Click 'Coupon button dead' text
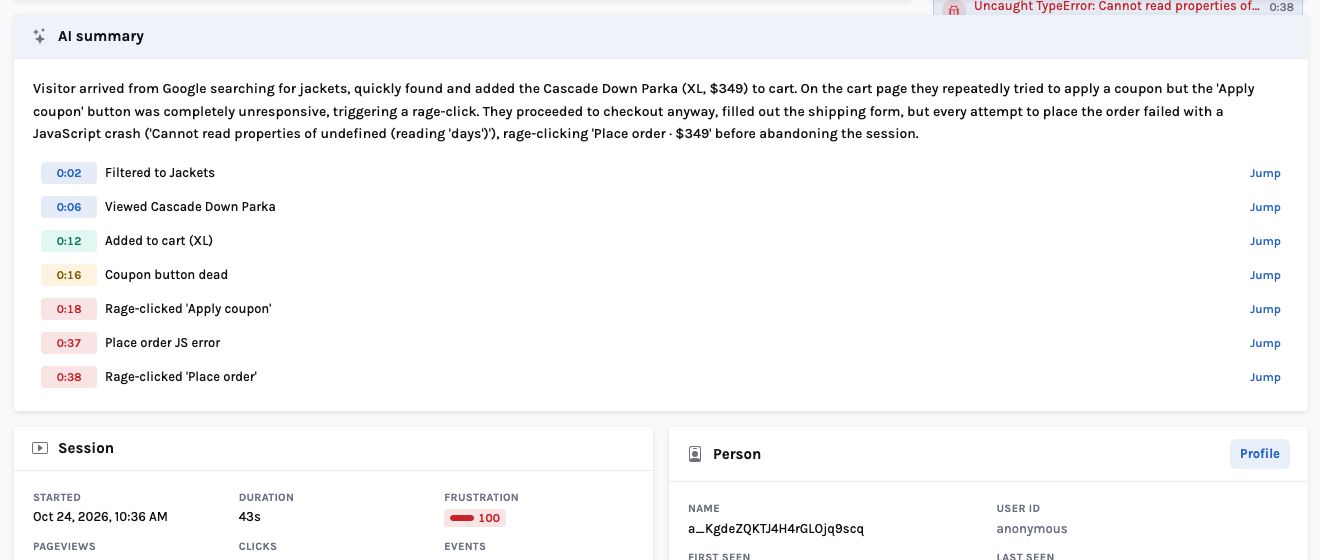 [x=166, y=275]
